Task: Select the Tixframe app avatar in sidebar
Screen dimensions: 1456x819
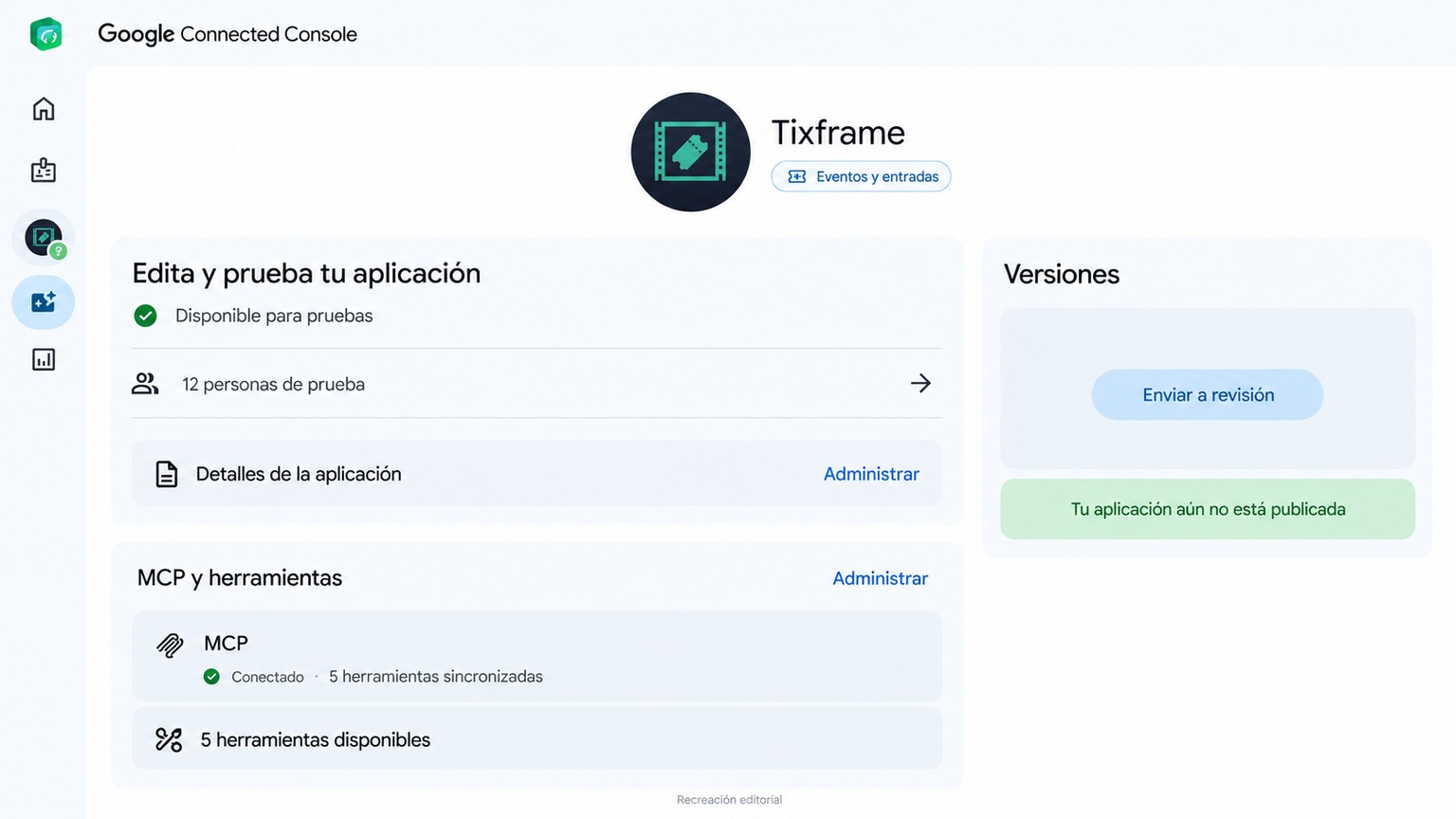Action: tap(44, 238)
